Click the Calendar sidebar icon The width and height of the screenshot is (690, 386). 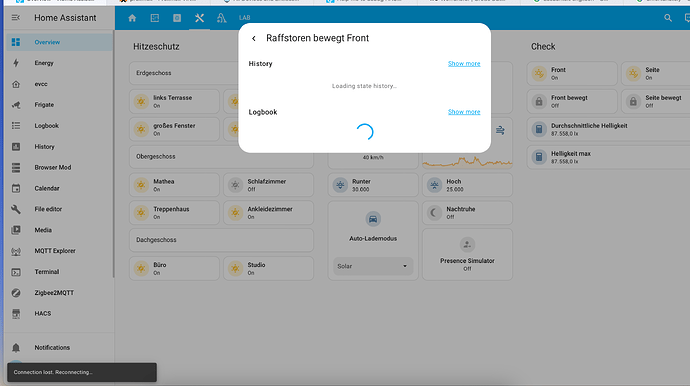click(x=16, y=188)
